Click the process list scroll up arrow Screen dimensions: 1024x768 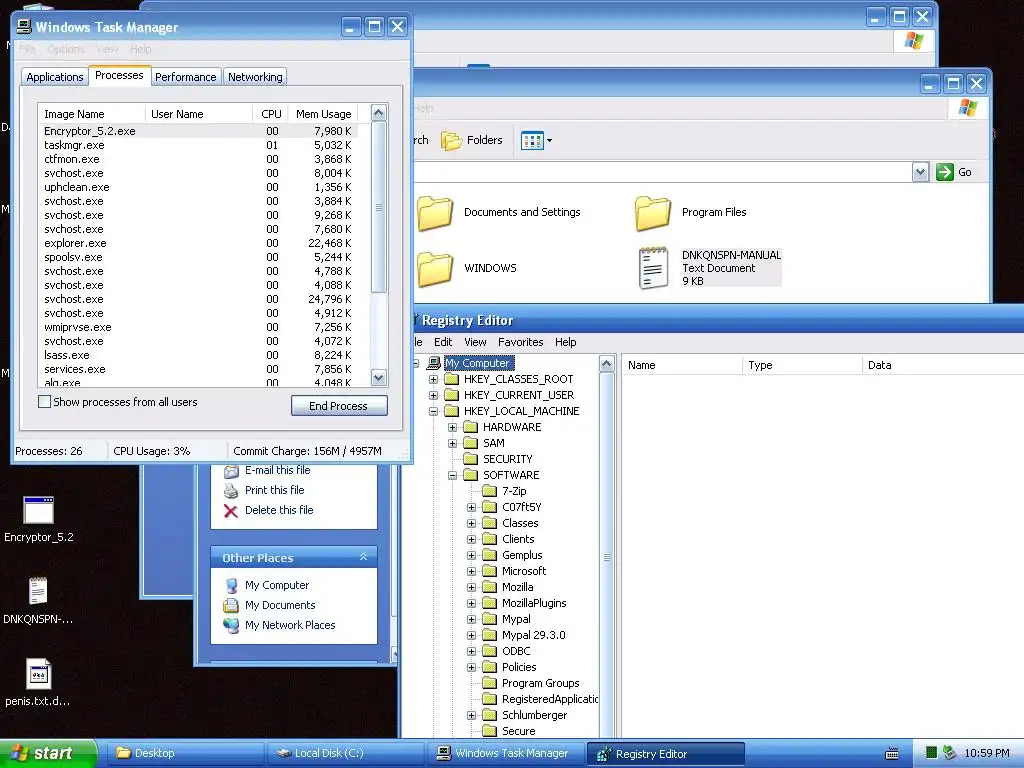tap(379, 113)
